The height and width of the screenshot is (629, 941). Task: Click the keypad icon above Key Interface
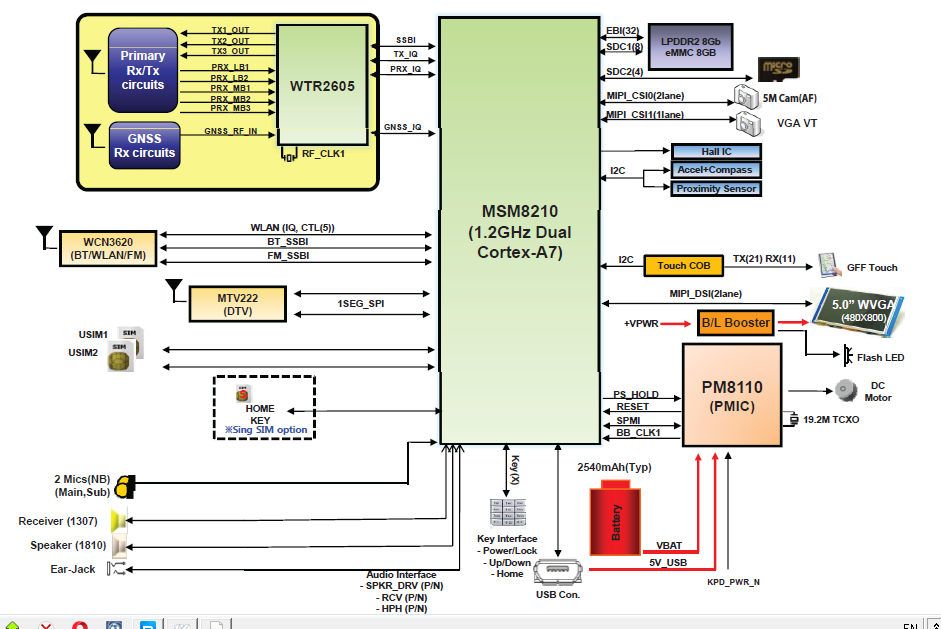point(508,513)
